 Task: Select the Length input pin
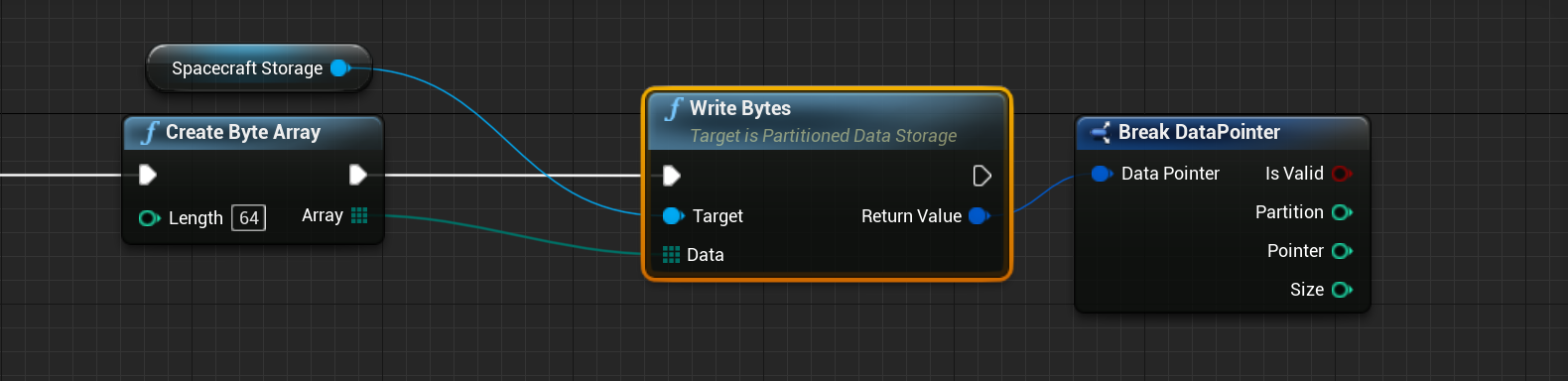pos(150,218)
